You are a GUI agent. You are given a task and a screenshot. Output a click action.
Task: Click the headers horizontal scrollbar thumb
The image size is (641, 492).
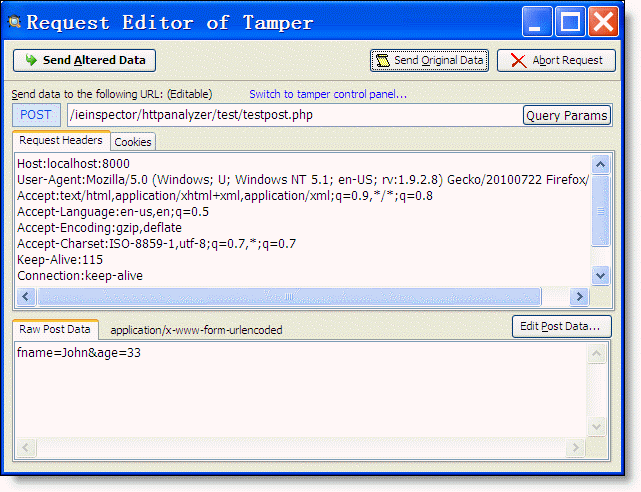click(289, 297)
